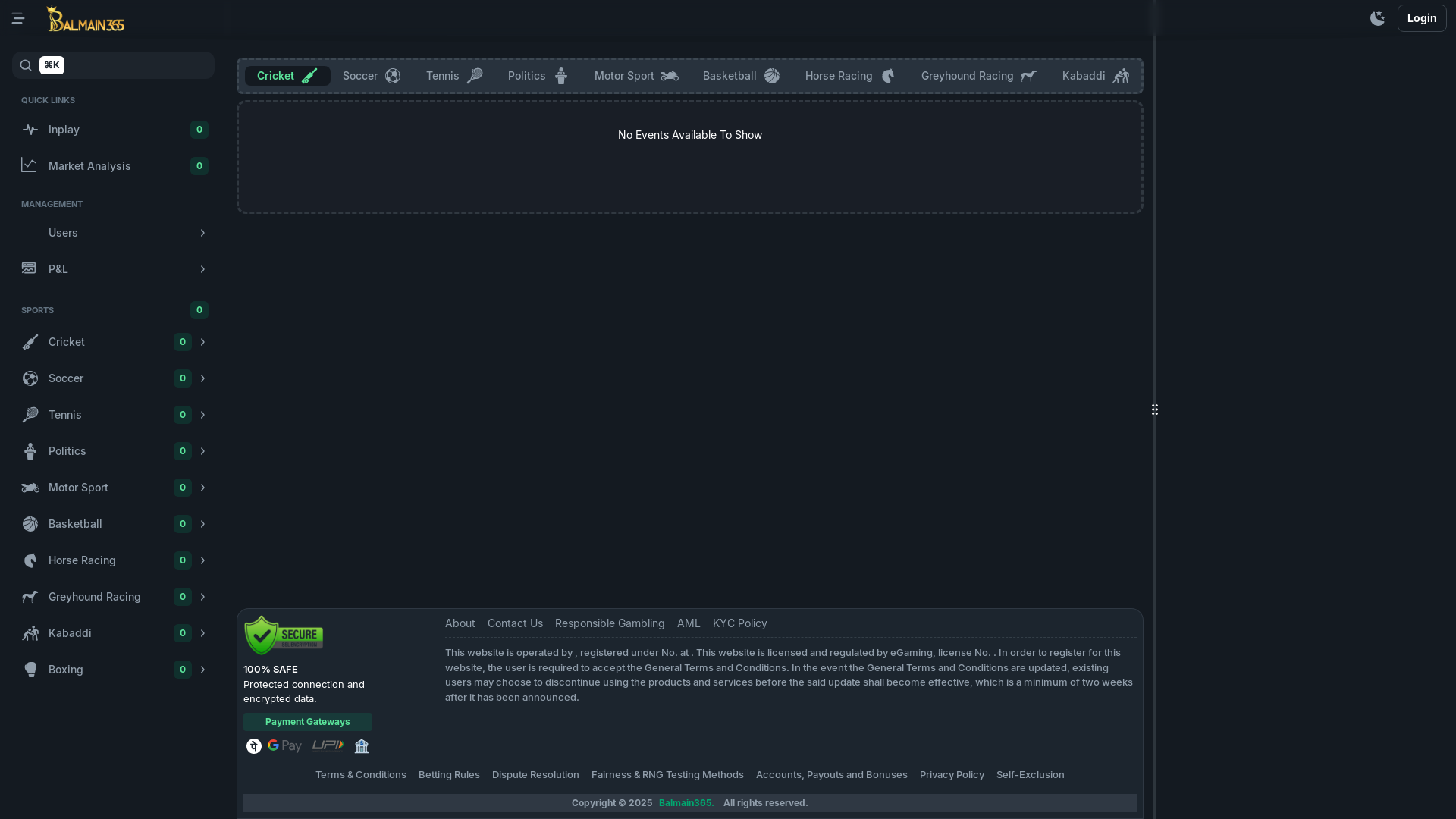
Task: Click sidebar Soccer ball icon
Action: (30, 378)
